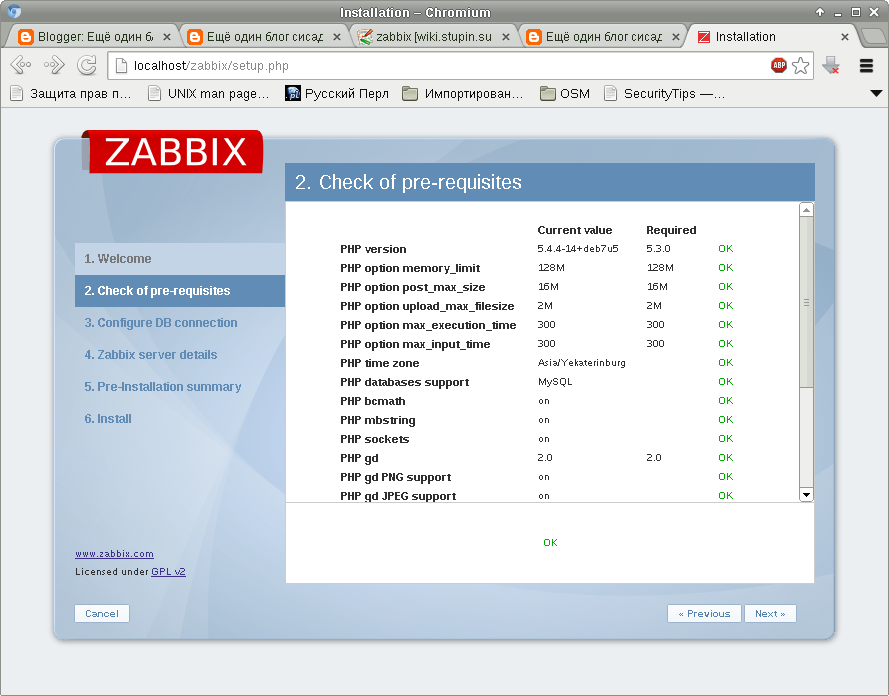Click the PHP gd PNG support label
The width and height of the screenshot is (889, 696).
point(396,477)
